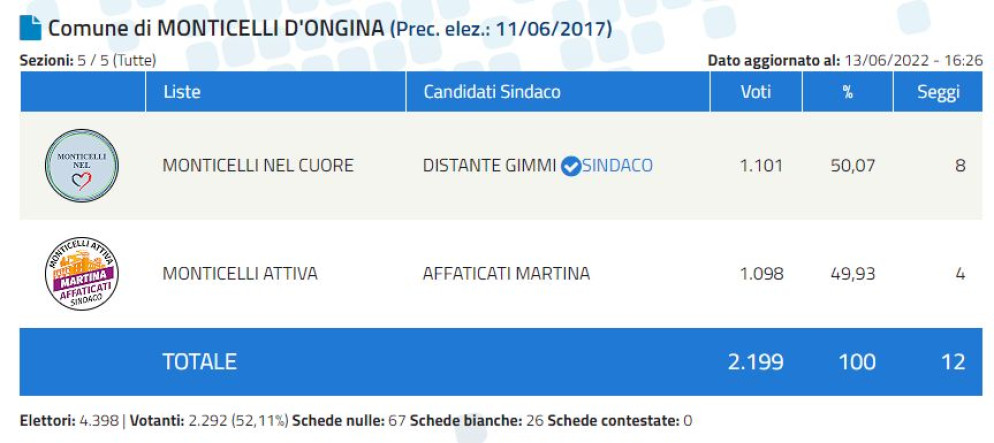Click the TOTALE row label
994x443 pixels.
199,362
